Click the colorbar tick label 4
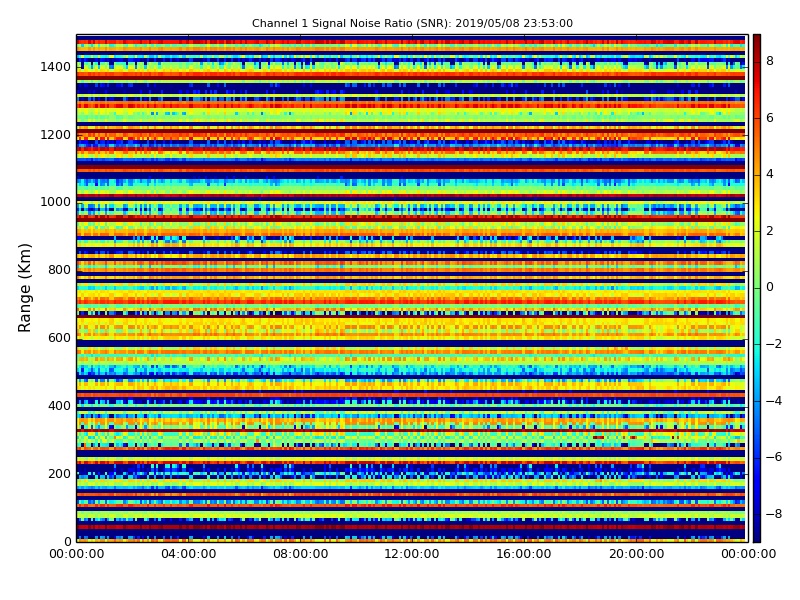800x600 pixels. (770, 174)
